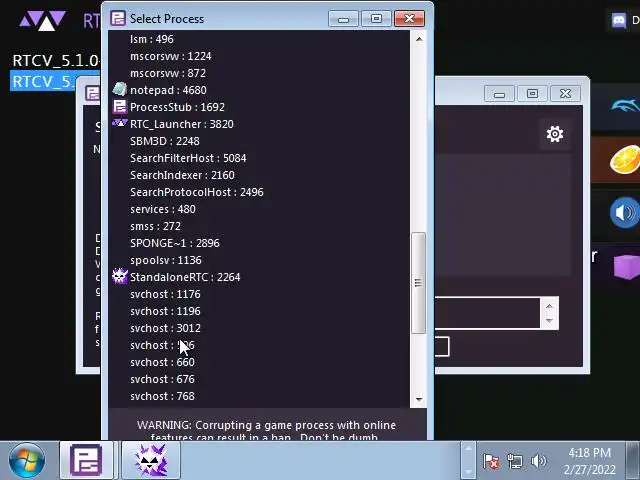This screenshot has width=640, height=480.
Task: Select svchost : 1196 process
Action: pyautogui.click(x=165, y=311)
